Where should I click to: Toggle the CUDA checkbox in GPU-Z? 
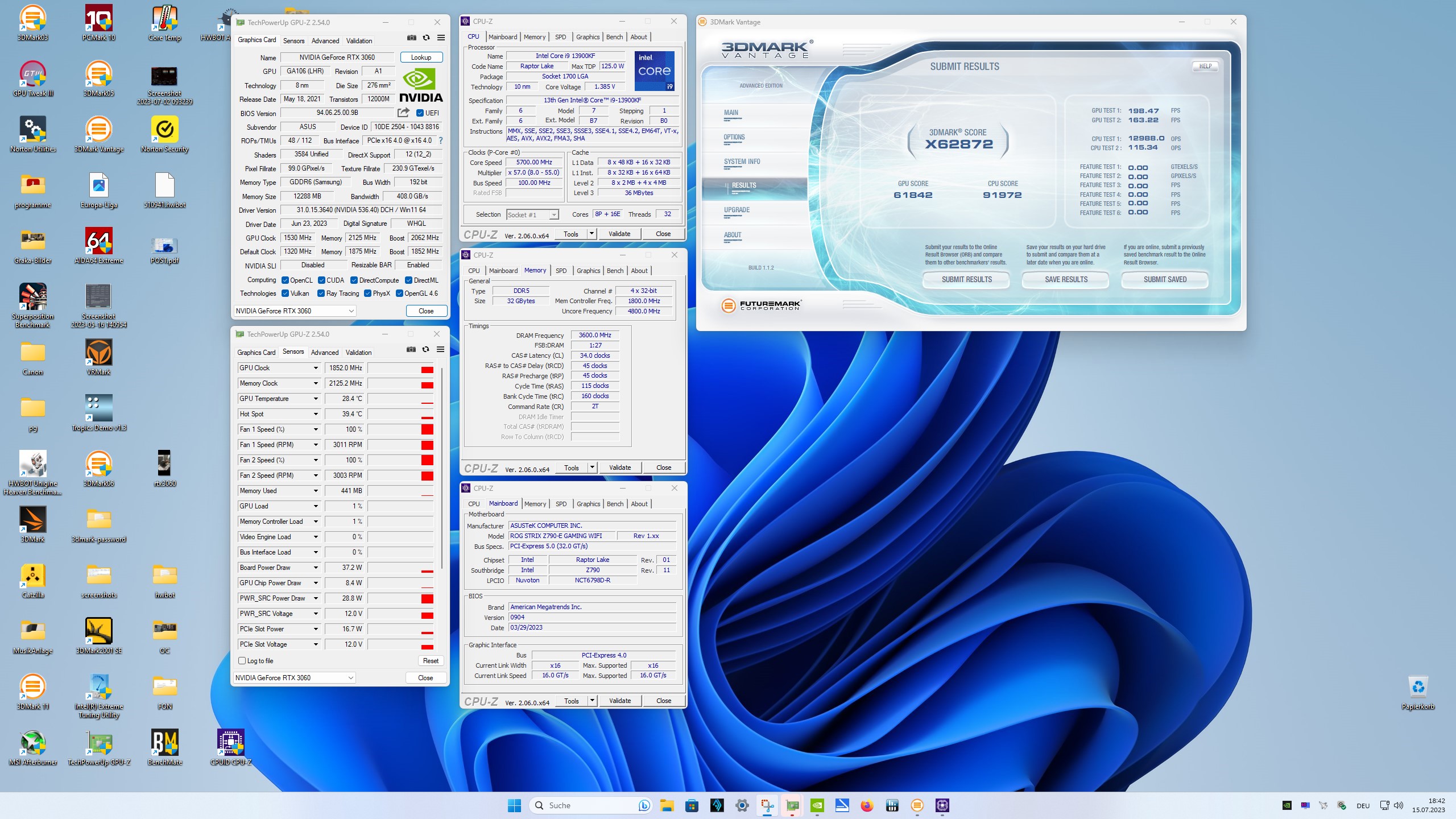click(x=321, y=280)
